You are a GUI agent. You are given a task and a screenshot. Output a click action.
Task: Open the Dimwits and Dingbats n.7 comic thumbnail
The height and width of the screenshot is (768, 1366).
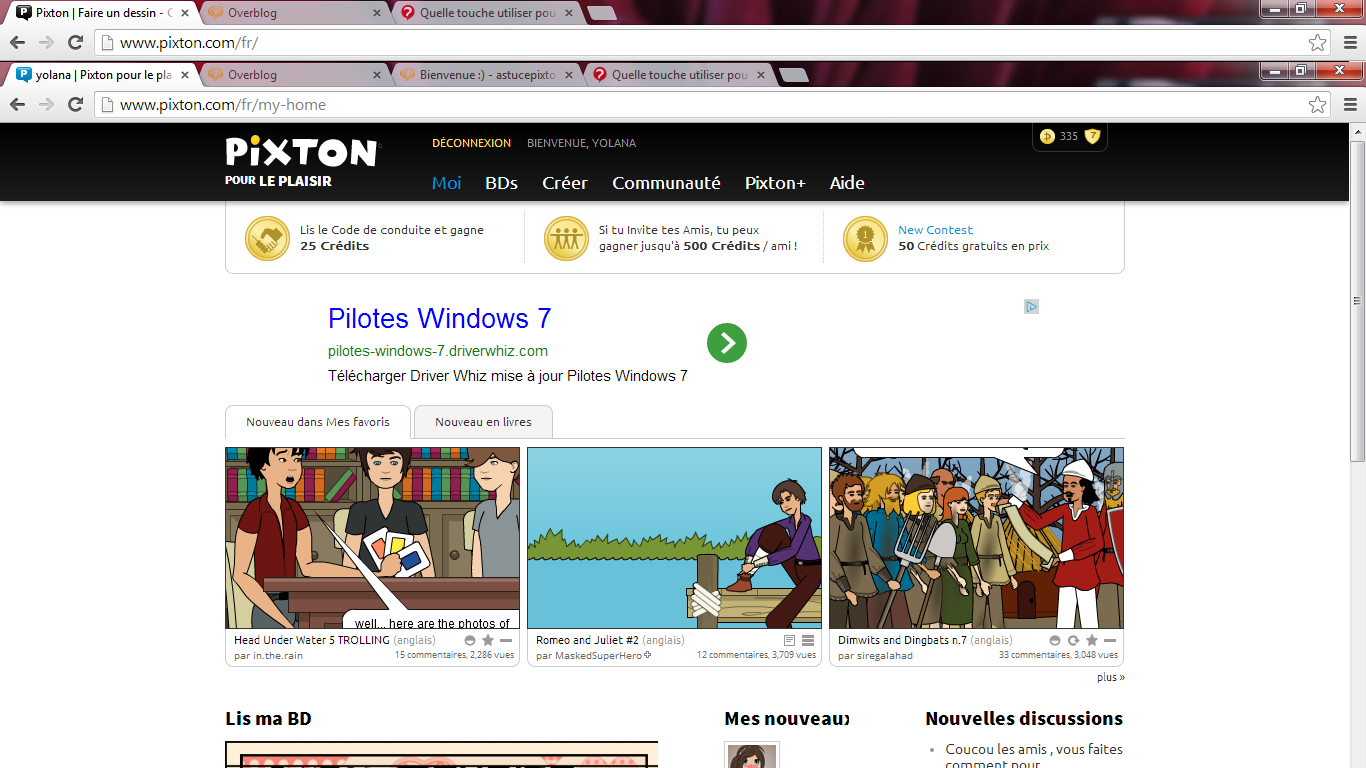click(977, 538)
